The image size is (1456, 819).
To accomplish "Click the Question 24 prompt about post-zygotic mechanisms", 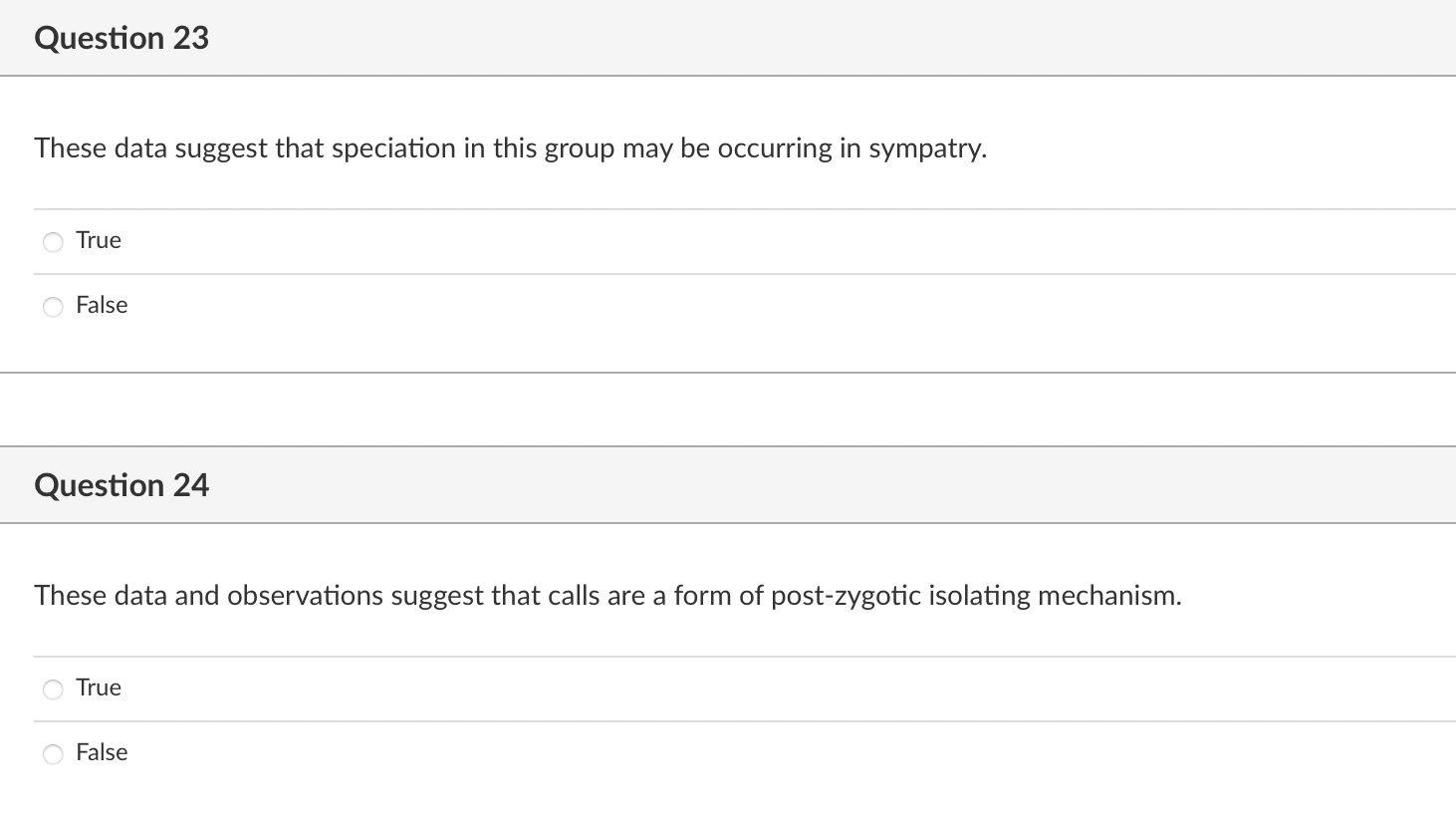I will click(607, 596).
